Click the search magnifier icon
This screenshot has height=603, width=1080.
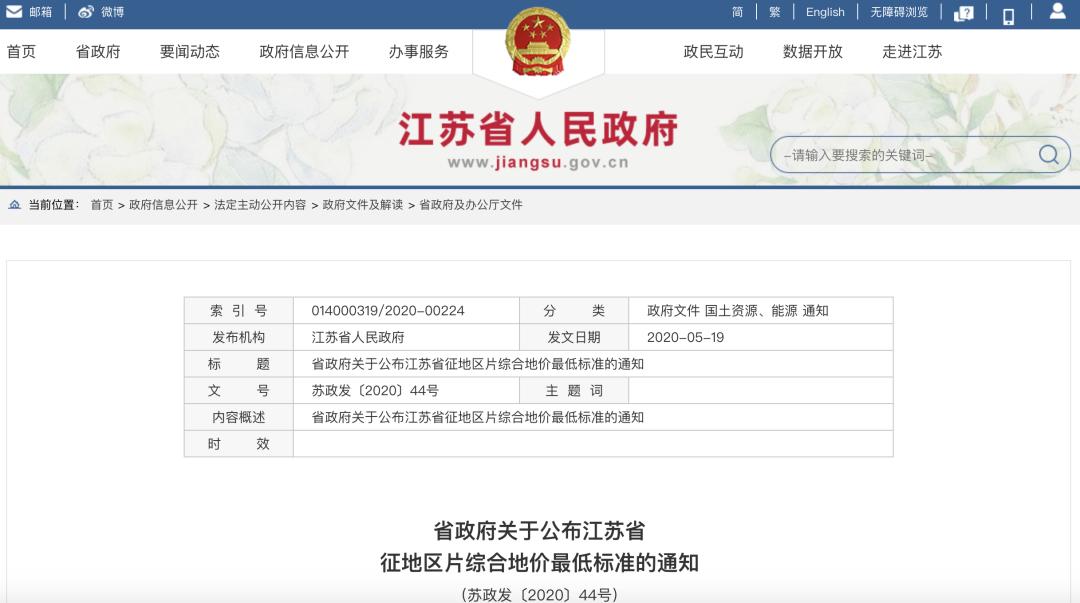point(1047,154)
